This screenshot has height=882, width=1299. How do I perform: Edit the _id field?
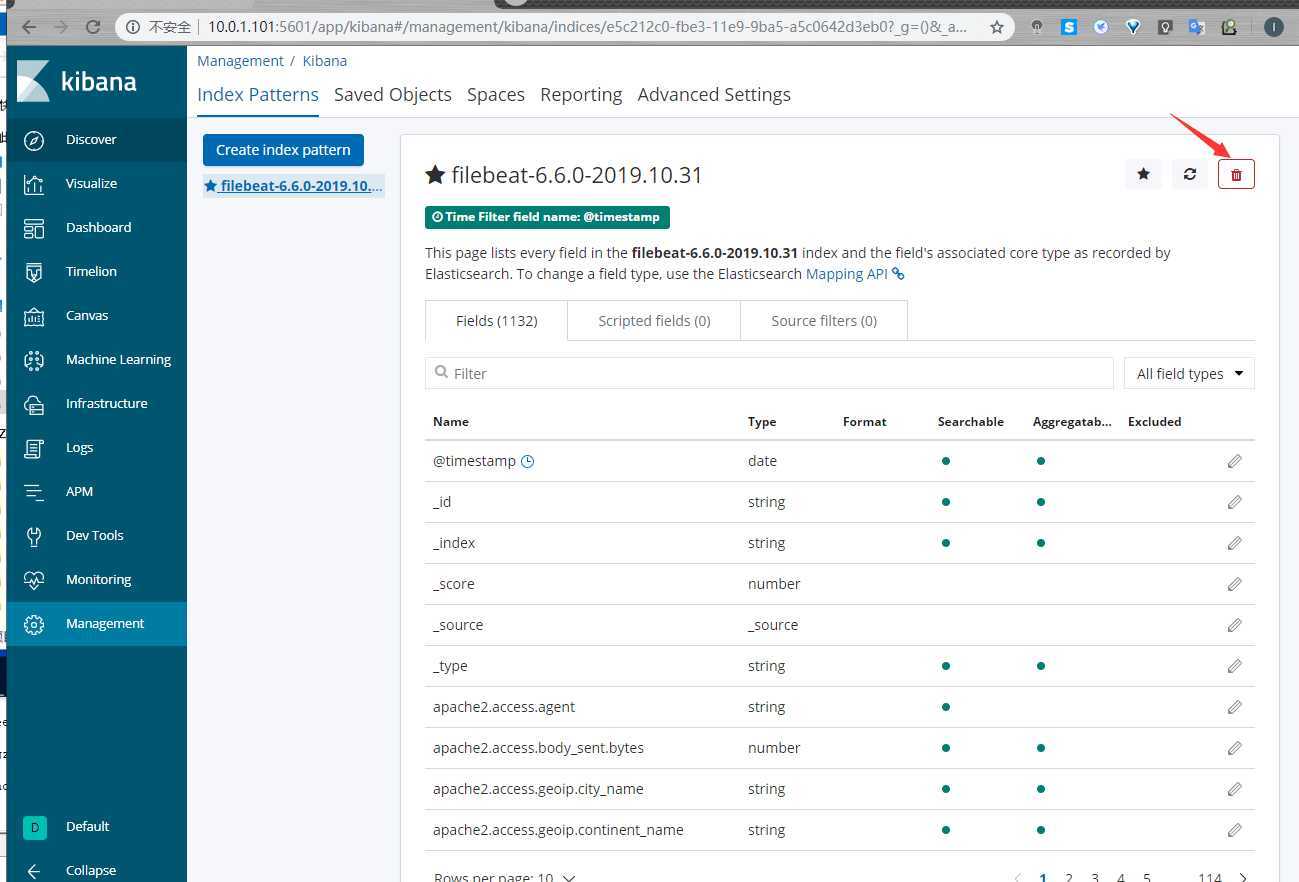[x=1235, y=502]
